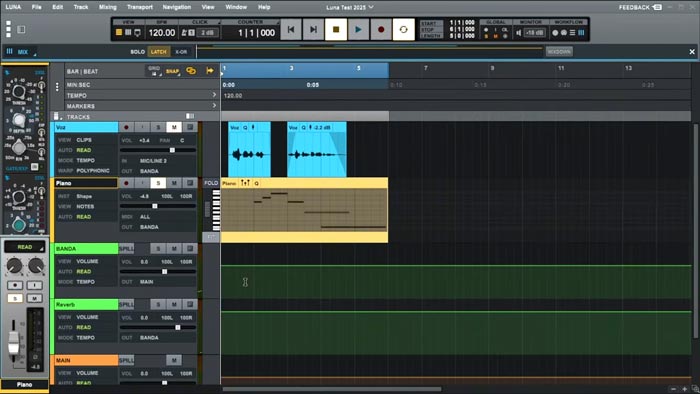Screen dimensions: 700x394
Task: Click the MIXDOWN button
Action: point(559,52)
